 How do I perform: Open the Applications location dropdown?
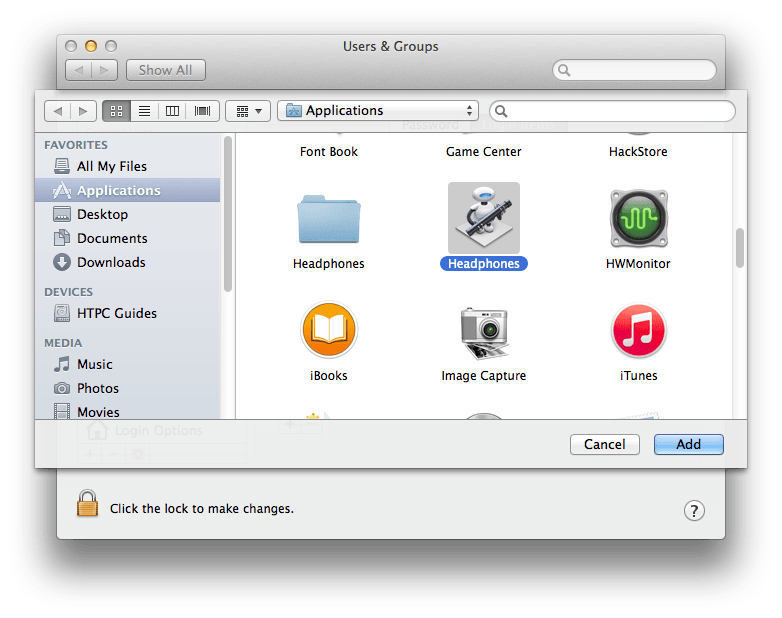[378, 111]
